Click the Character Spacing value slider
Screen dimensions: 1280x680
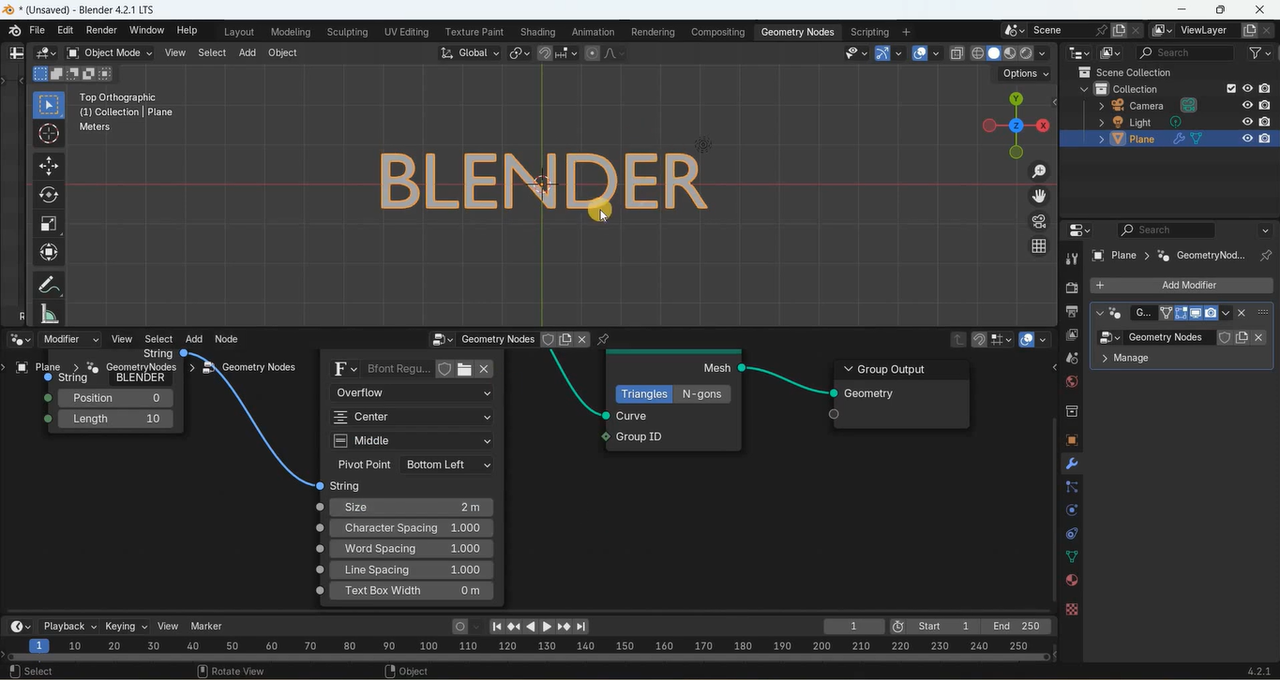(411, 528)
